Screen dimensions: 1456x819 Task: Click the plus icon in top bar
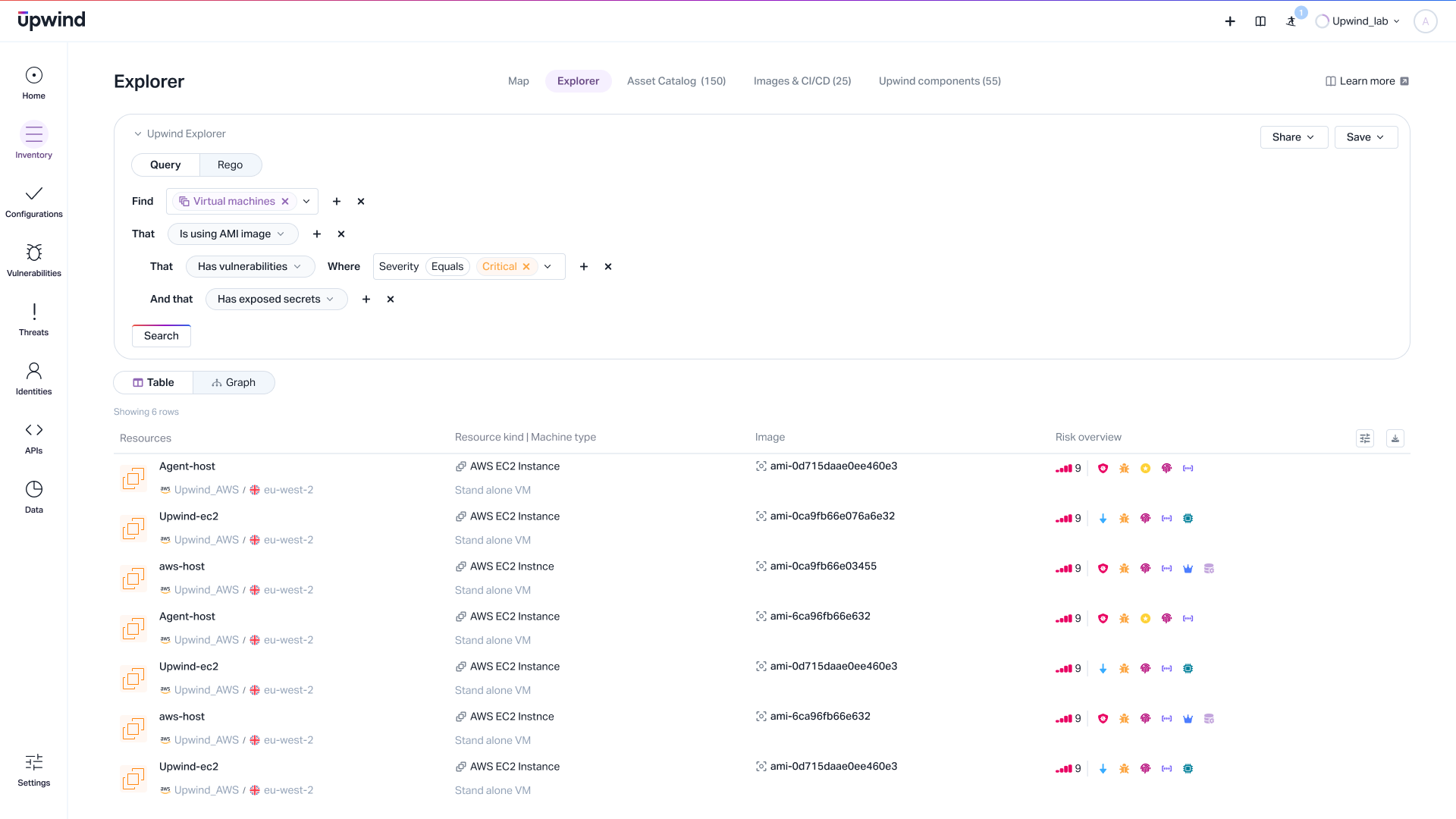point(1230,21)
